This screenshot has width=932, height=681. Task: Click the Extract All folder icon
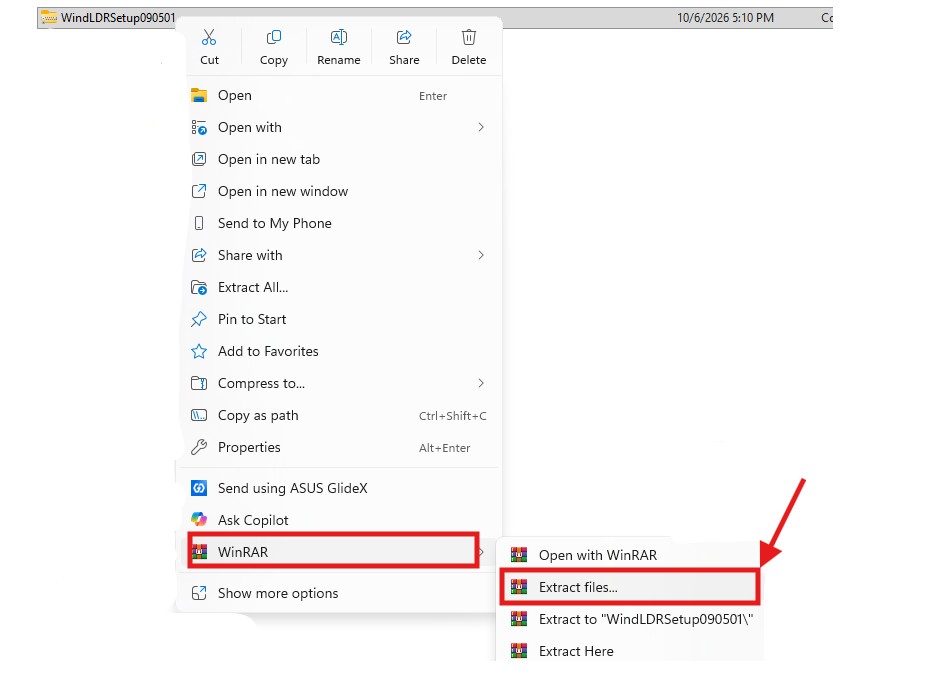pyautogui.click(x=199, y=288)
